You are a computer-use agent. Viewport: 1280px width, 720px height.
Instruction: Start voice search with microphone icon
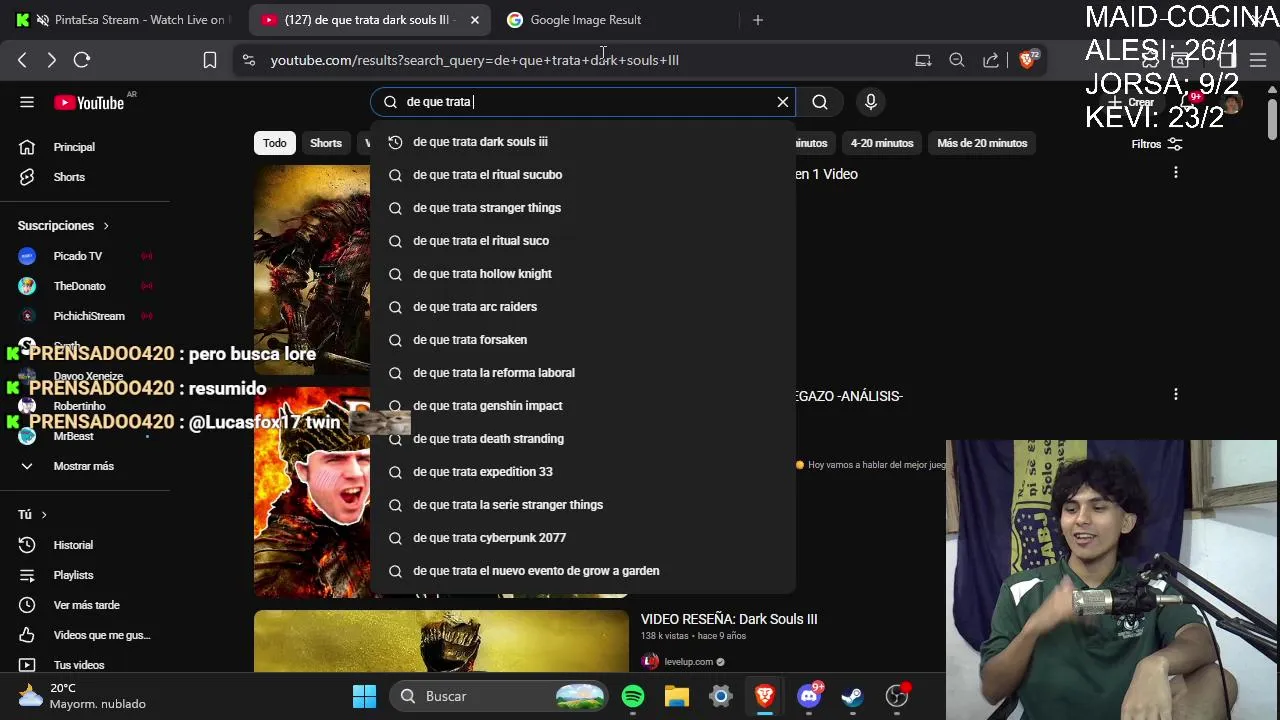click(871, 102)
